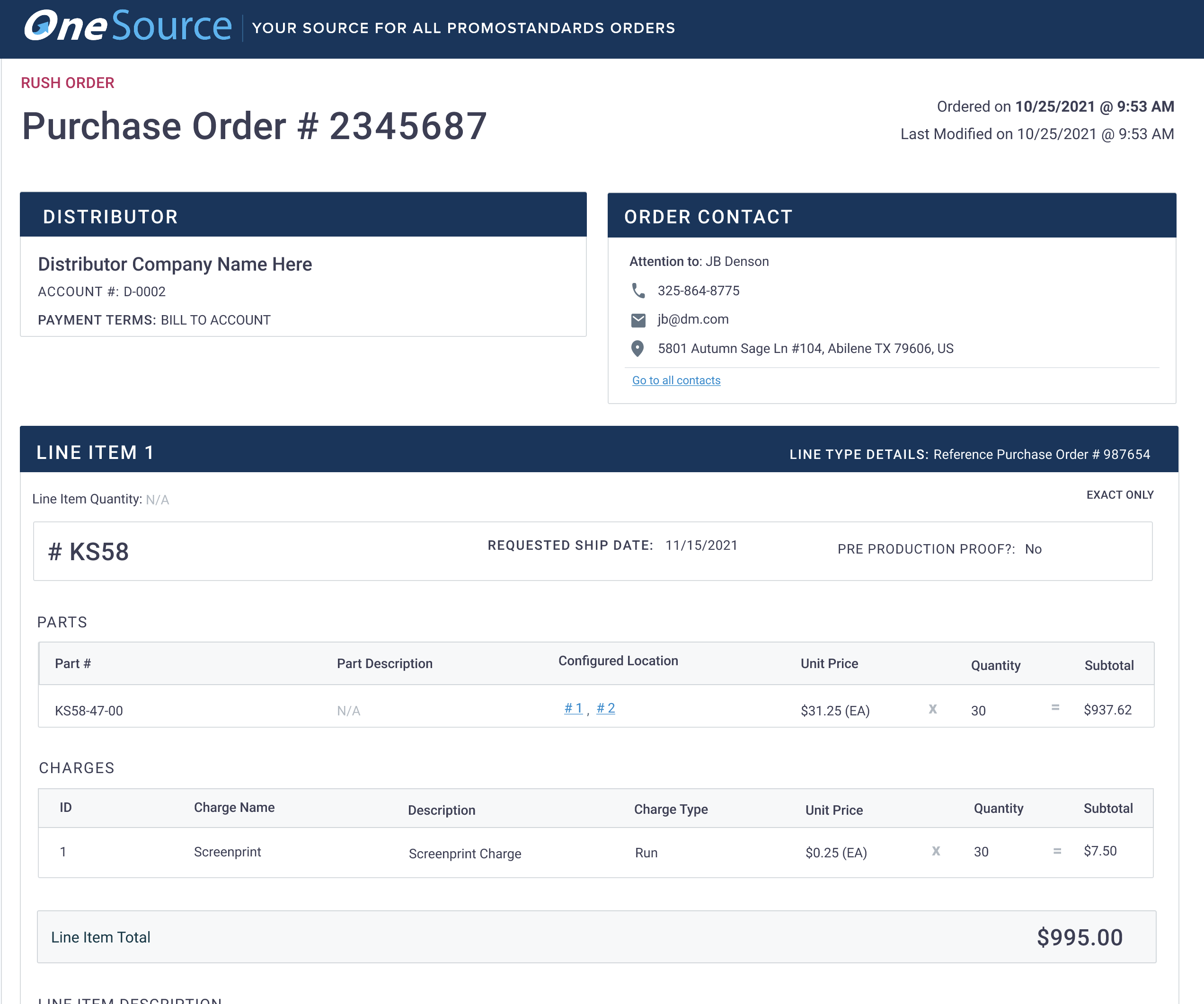
Task: Click the RUSH ORDER label
Action: 68,83
